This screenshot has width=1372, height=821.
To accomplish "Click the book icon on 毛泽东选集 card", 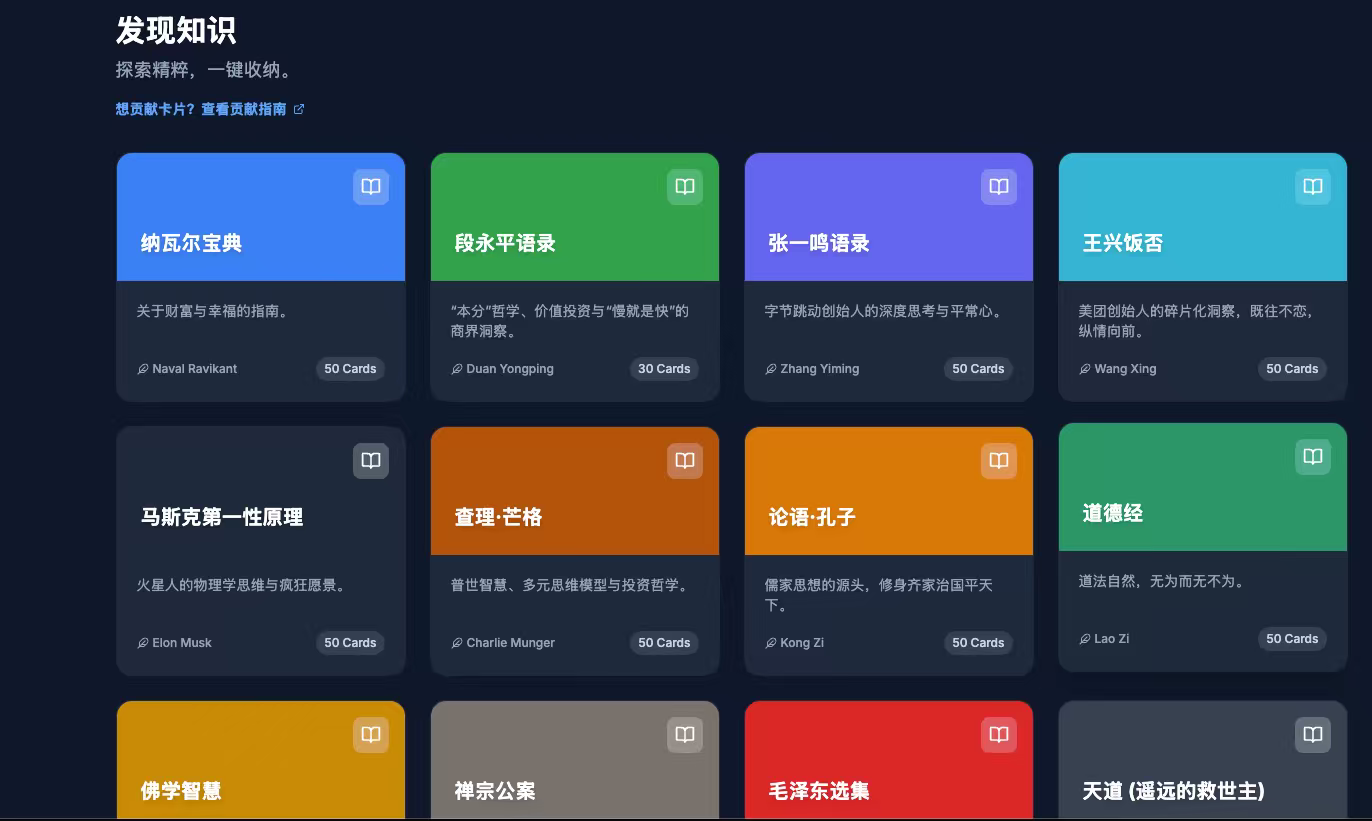I will pyautogui.click(x=998, y=735).
